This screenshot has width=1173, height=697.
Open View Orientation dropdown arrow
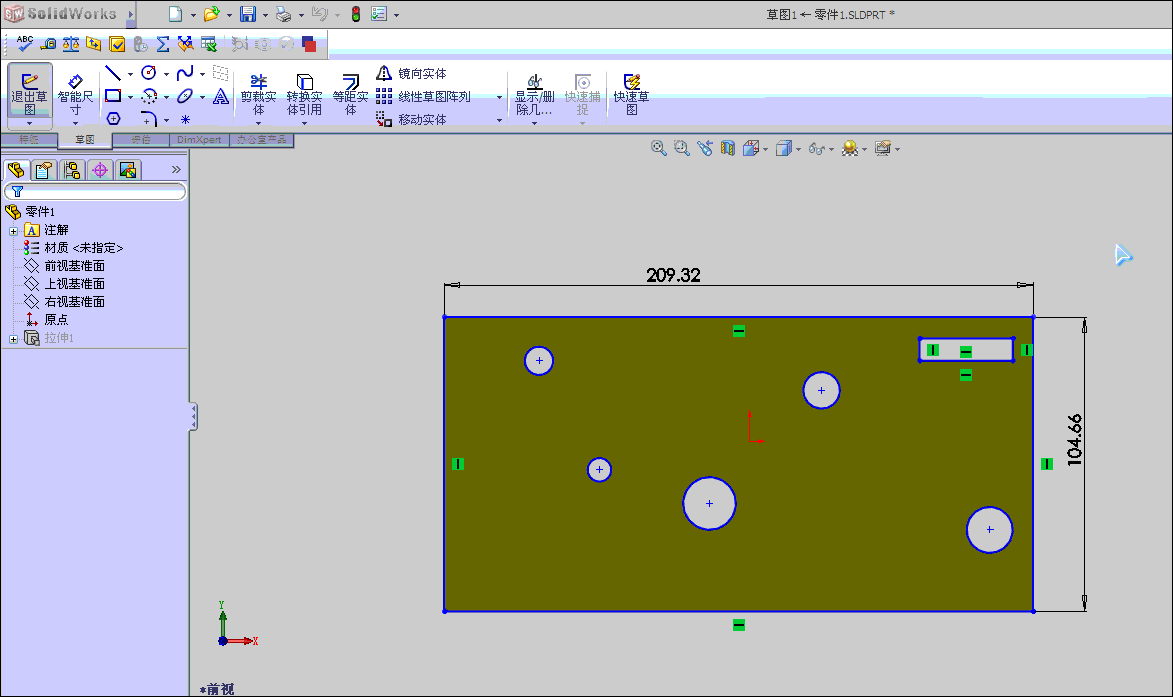pyautogui.click(x=765, y=150)
